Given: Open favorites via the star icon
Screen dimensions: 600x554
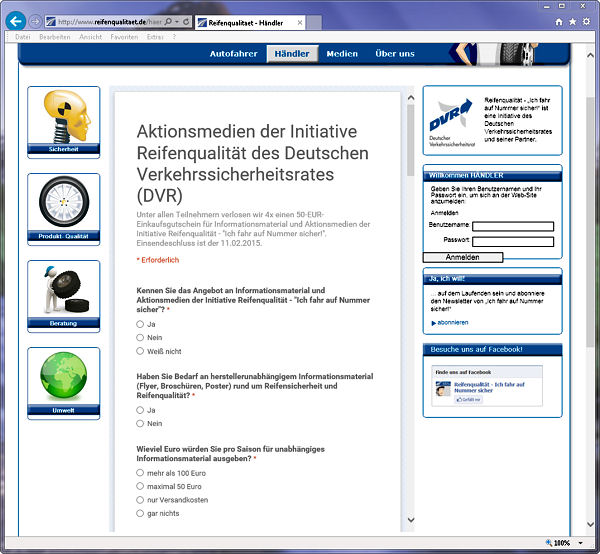Looking at the screenshot, I should (572, 22).
